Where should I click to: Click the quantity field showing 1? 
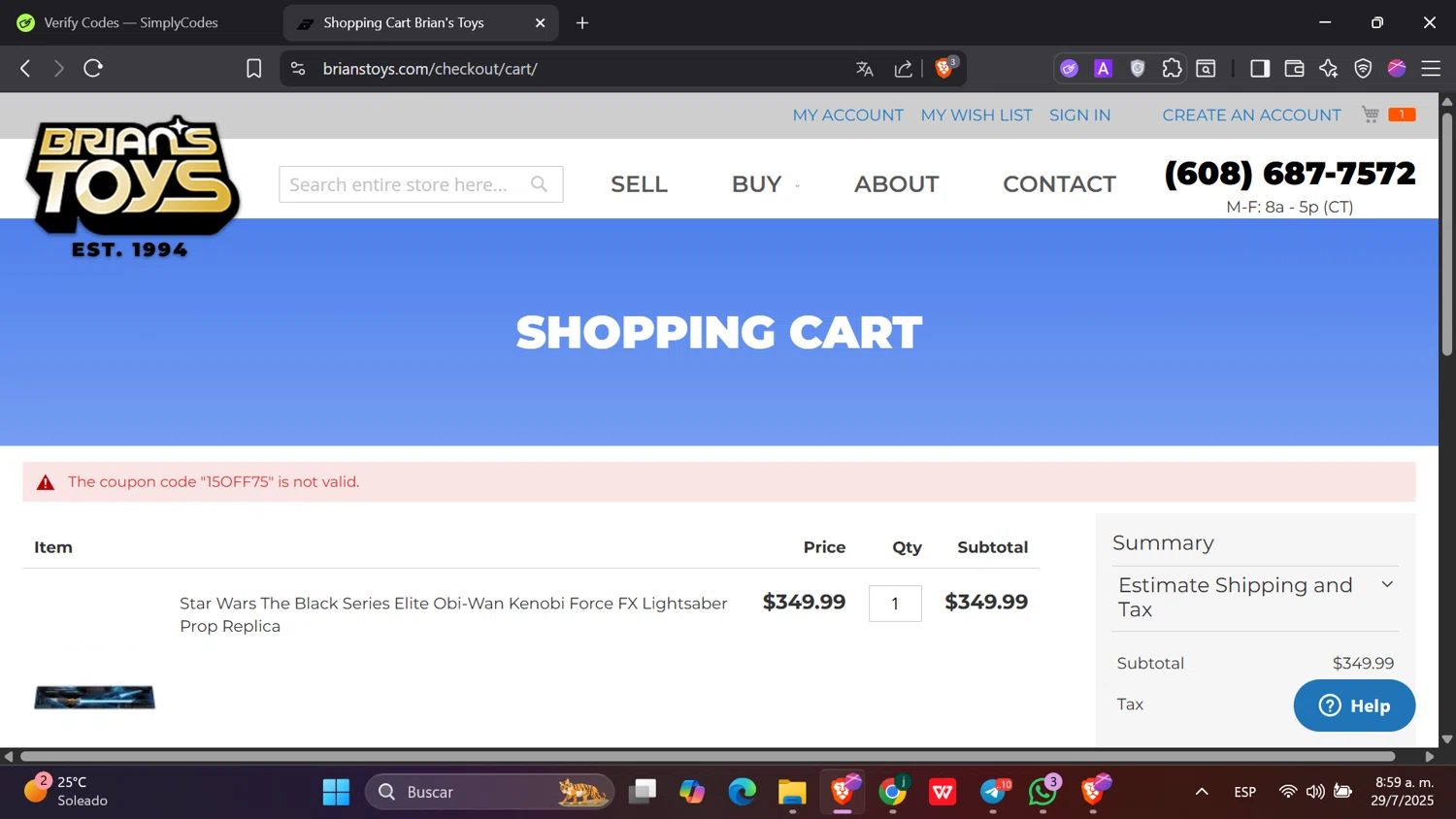895,604
